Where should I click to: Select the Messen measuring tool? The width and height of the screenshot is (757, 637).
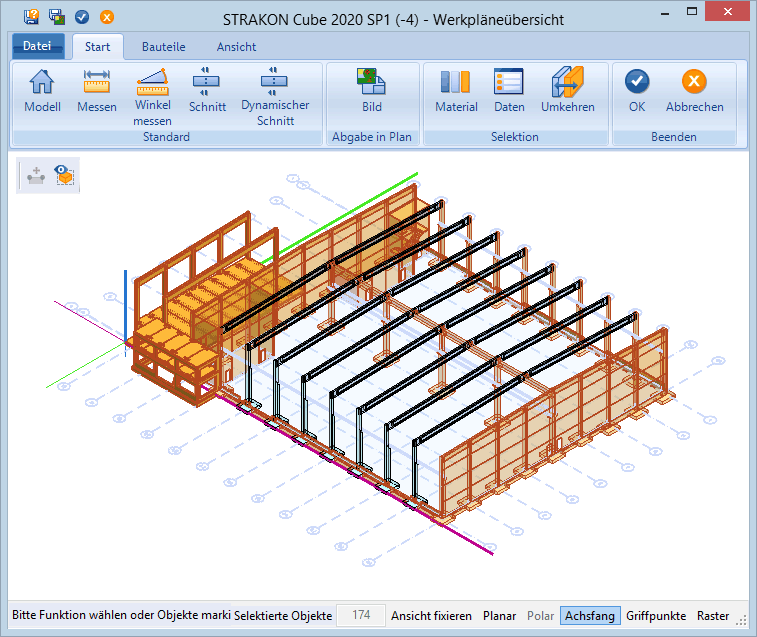[x=97, y=83]
